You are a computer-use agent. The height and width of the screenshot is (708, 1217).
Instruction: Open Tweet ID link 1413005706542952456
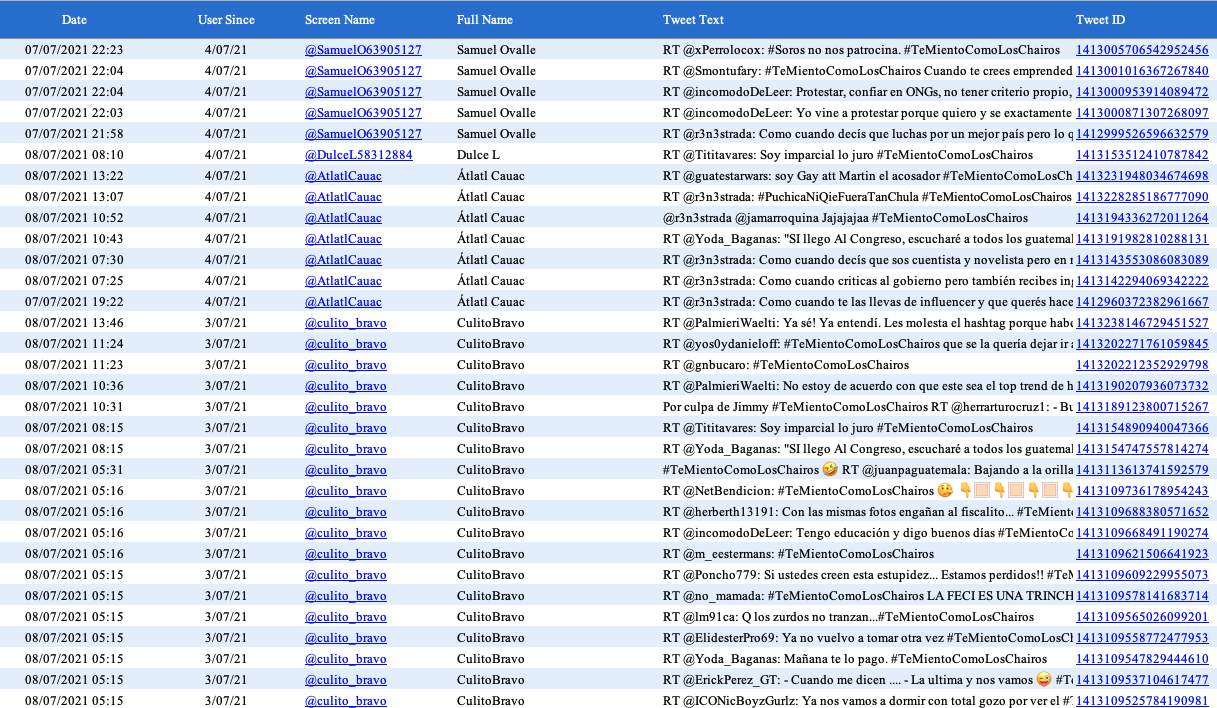pos(1142,50)
